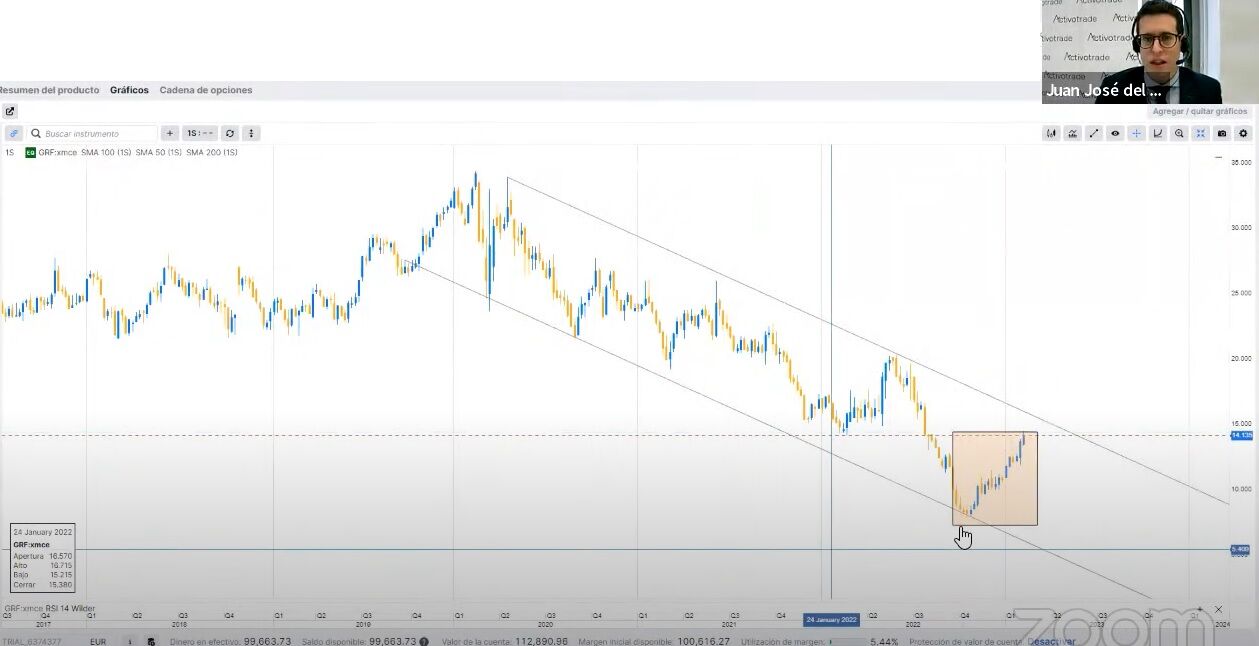Switch to Resumen del producto tab

point(50,90)
